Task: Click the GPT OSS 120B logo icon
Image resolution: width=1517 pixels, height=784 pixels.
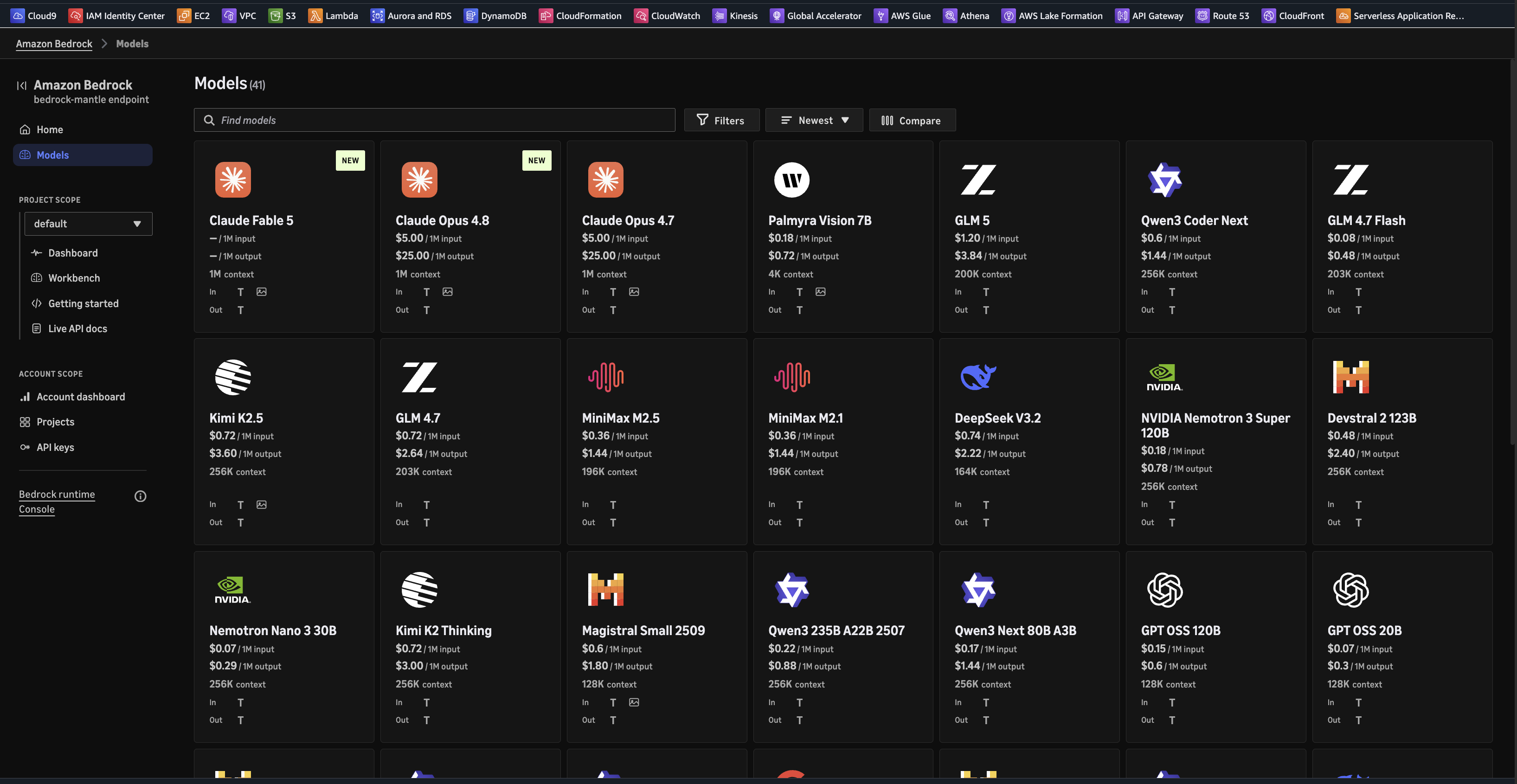Action: click(x=1165, y=590)
